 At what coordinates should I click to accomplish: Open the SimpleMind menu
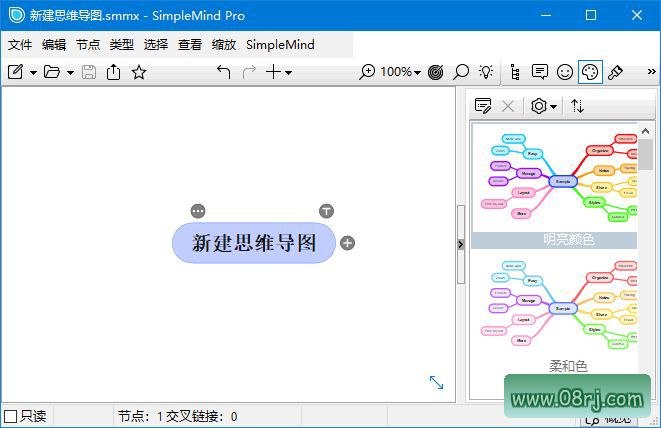(280, 44)
